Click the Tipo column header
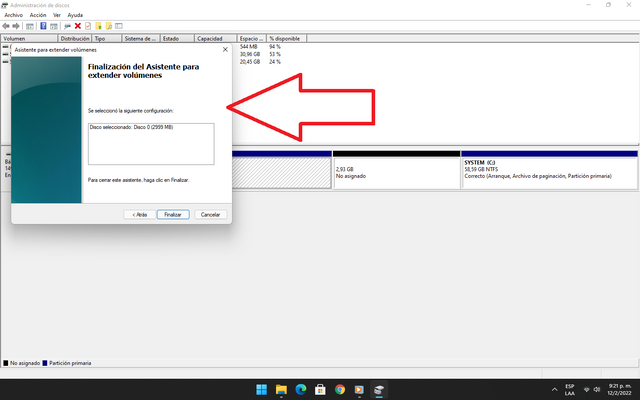640x400 pixels. pos(107,38)
